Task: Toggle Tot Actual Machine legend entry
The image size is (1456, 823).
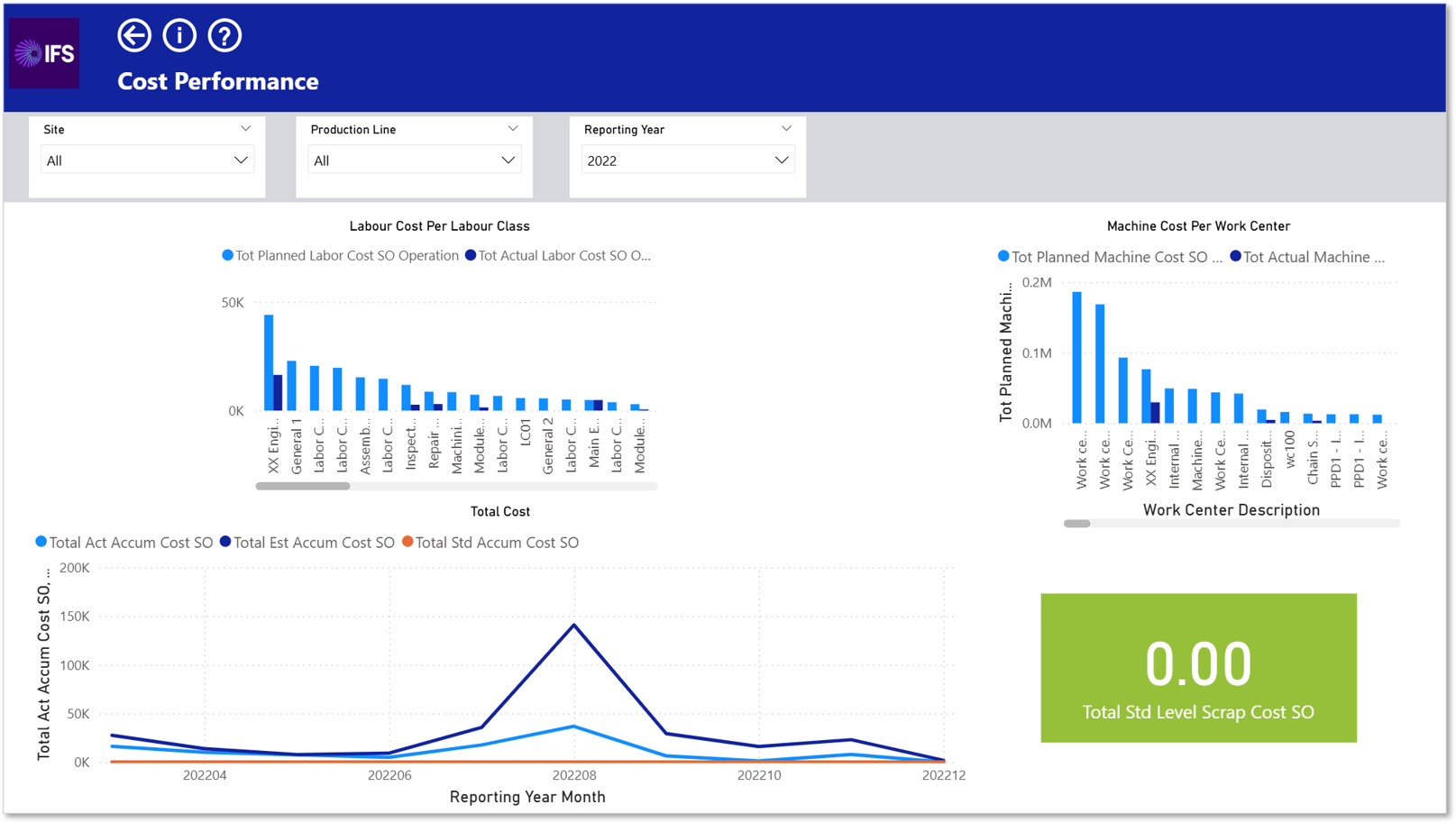Action: tap(1307, 257)
